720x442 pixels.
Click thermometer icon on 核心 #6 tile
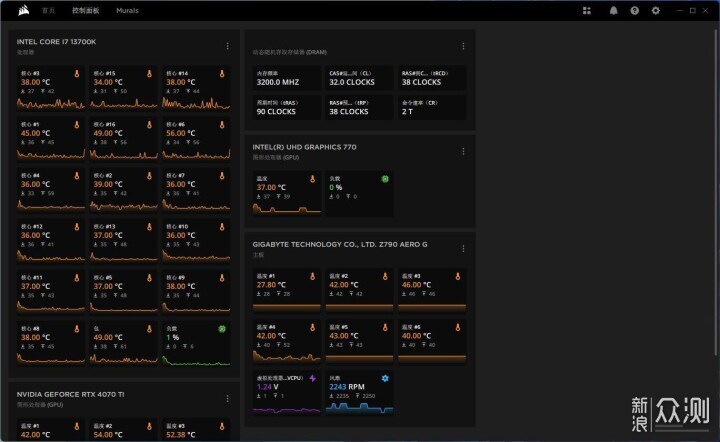point(222,125)
